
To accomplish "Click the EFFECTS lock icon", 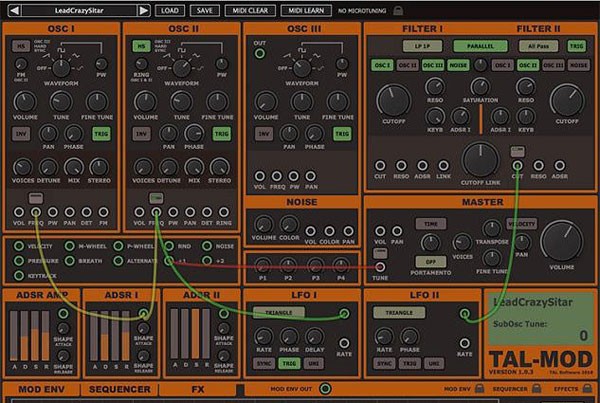I will (x=587, y=388).
